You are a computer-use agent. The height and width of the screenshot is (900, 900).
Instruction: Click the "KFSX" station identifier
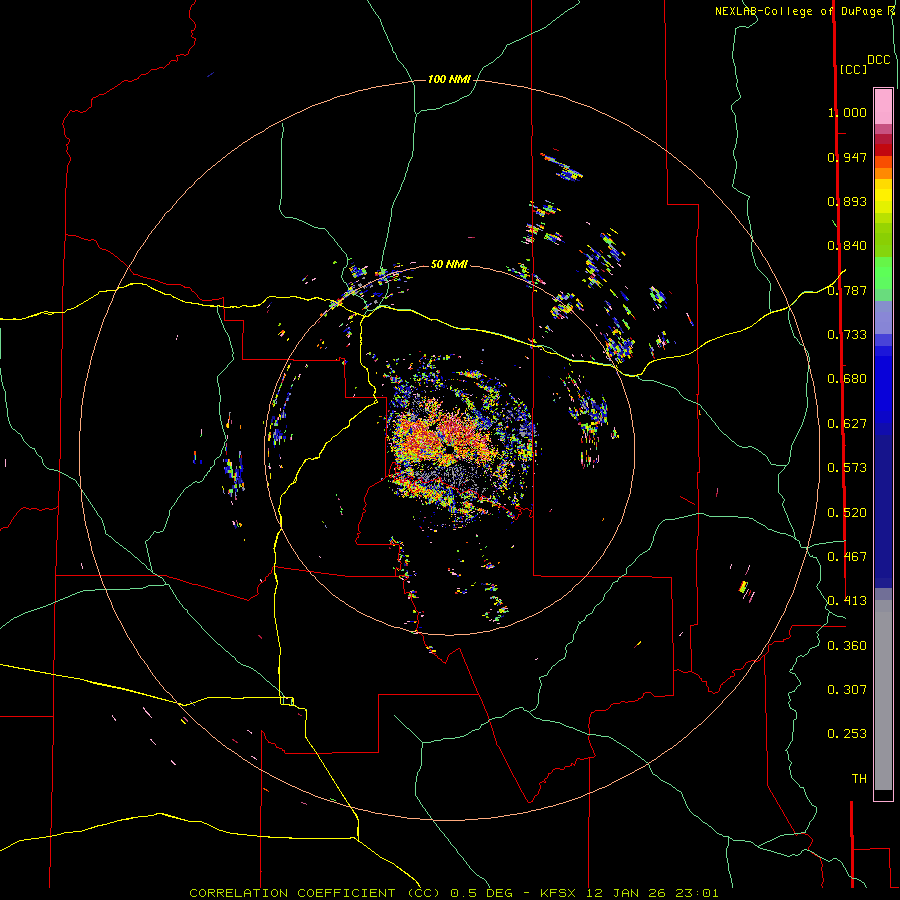tap(560, 893)
